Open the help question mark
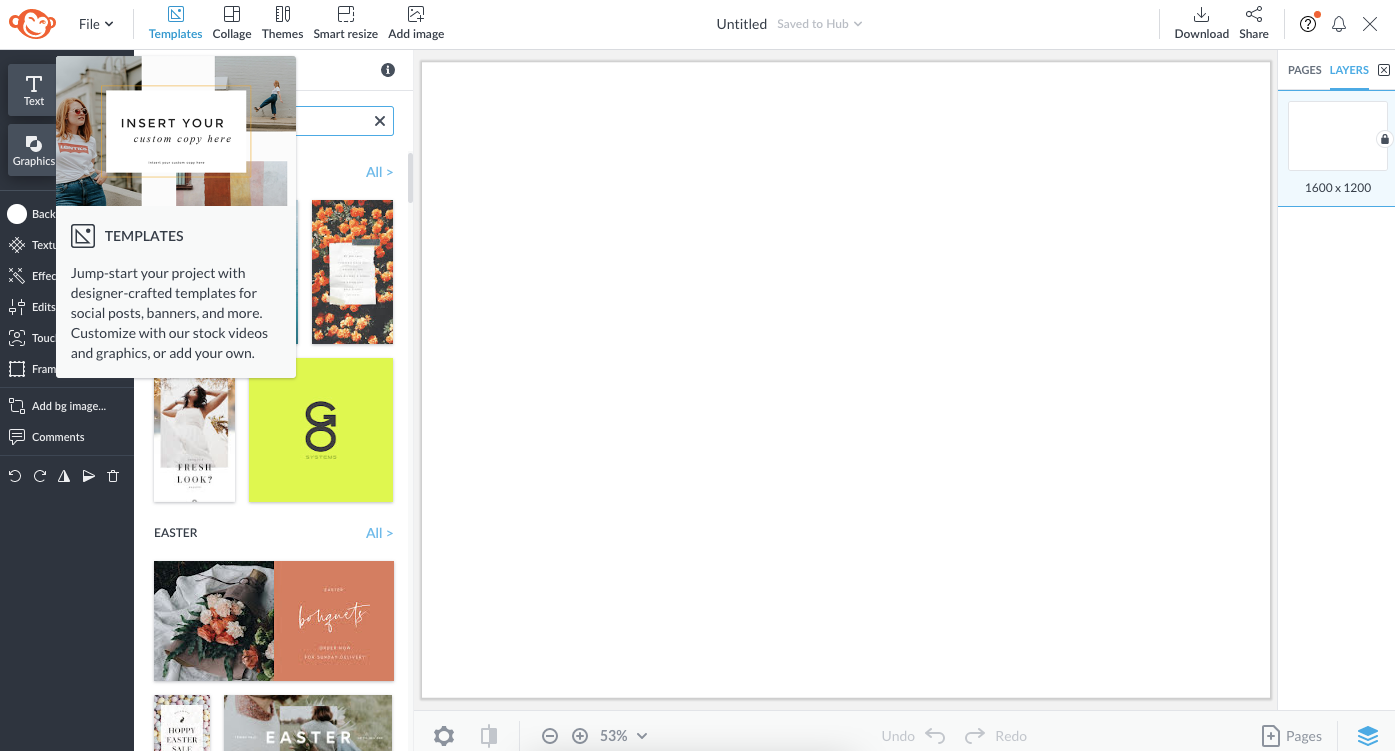The image size is (1395, 751). point(1308,24)
